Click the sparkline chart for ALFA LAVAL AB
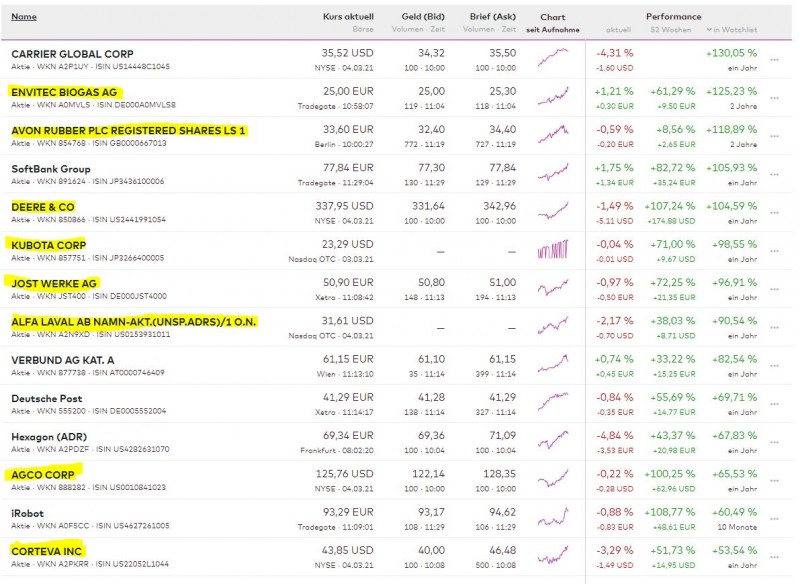The image size is (800, 584). [554, 327]
